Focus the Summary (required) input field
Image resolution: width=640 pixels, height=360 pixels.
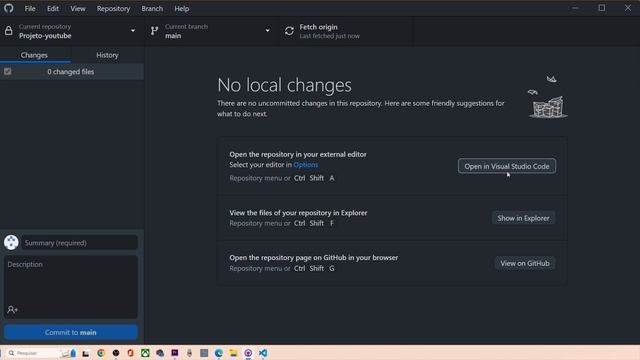[80, 243]
